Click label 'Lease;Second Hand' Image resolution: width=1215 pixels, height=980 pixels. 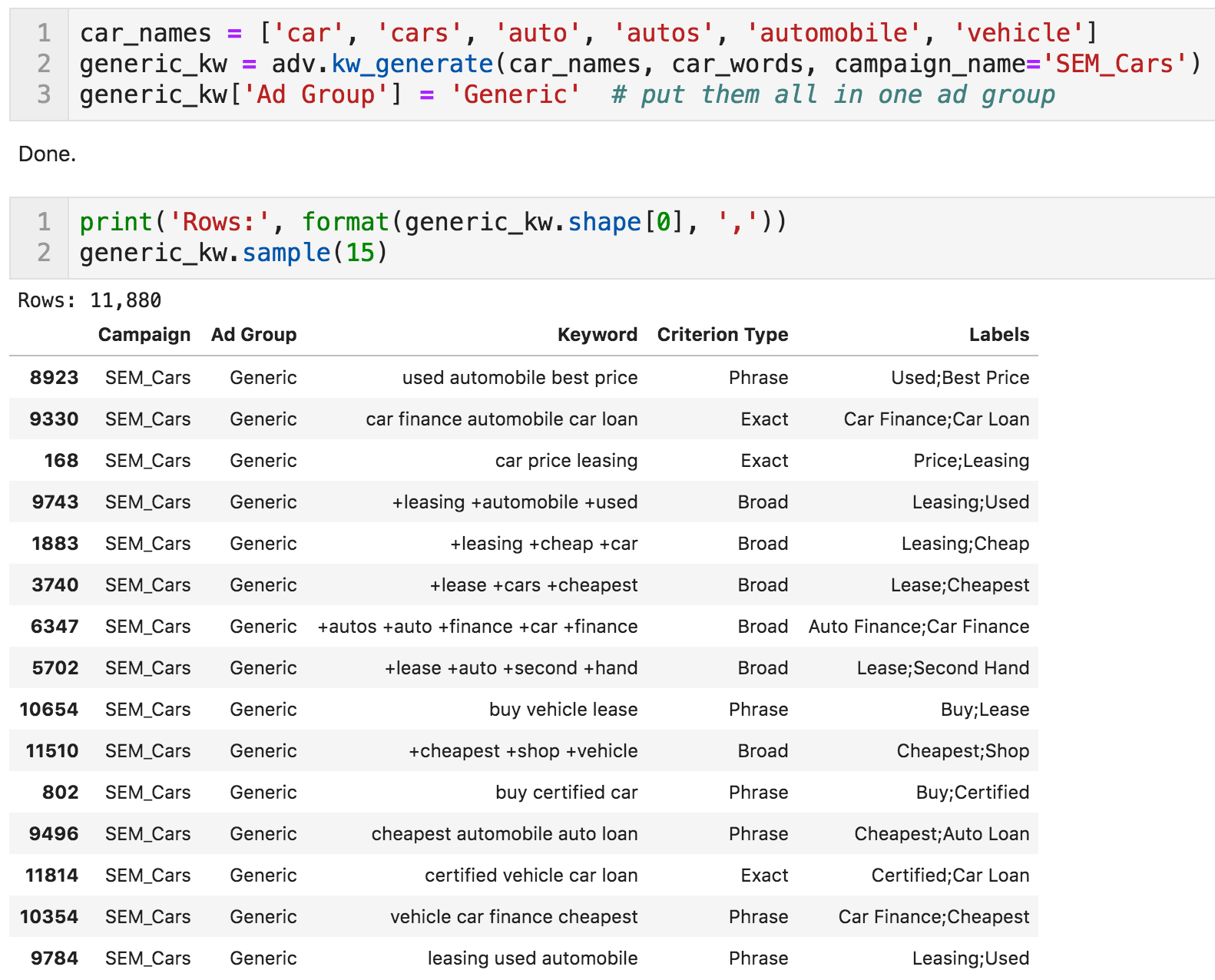point(943,668)
